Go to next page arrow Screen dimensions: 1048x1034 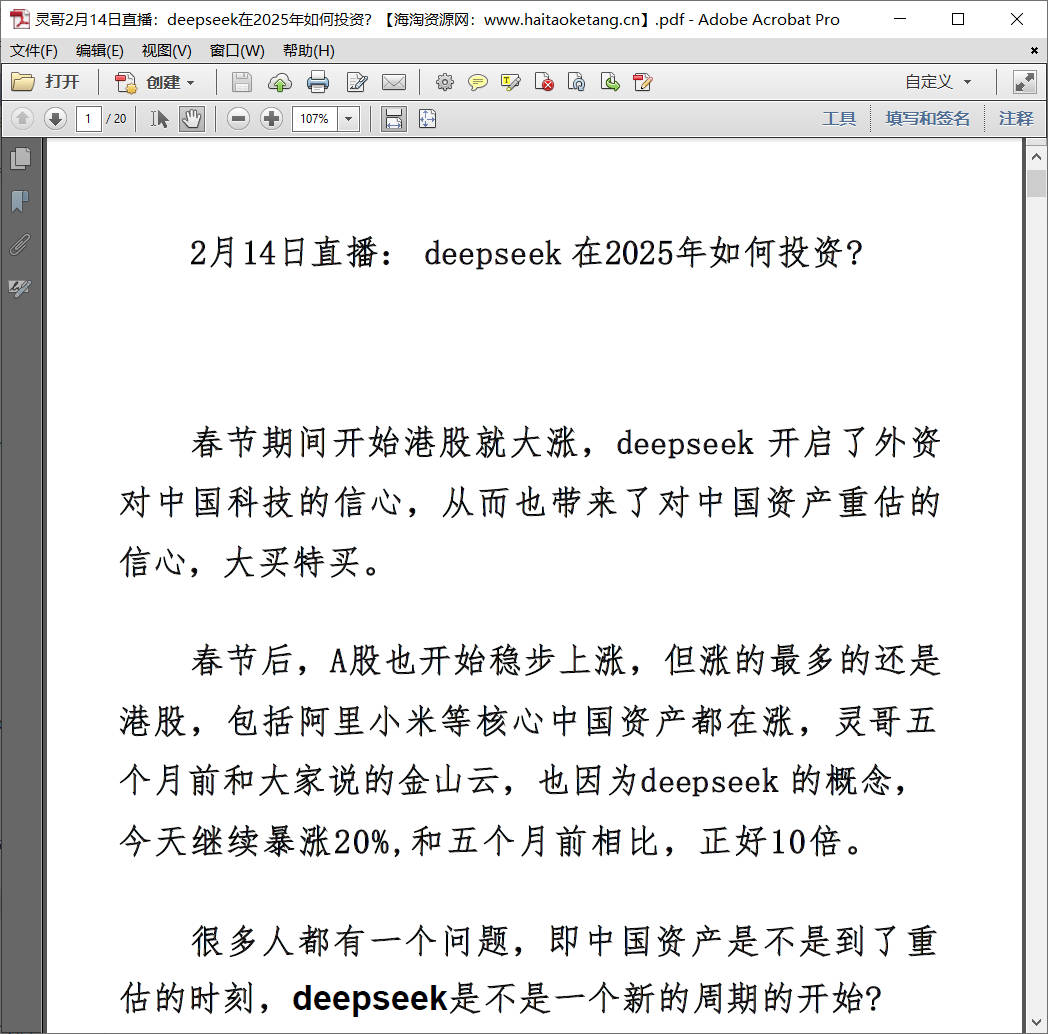pyautogui.click(x=55, y=119)
